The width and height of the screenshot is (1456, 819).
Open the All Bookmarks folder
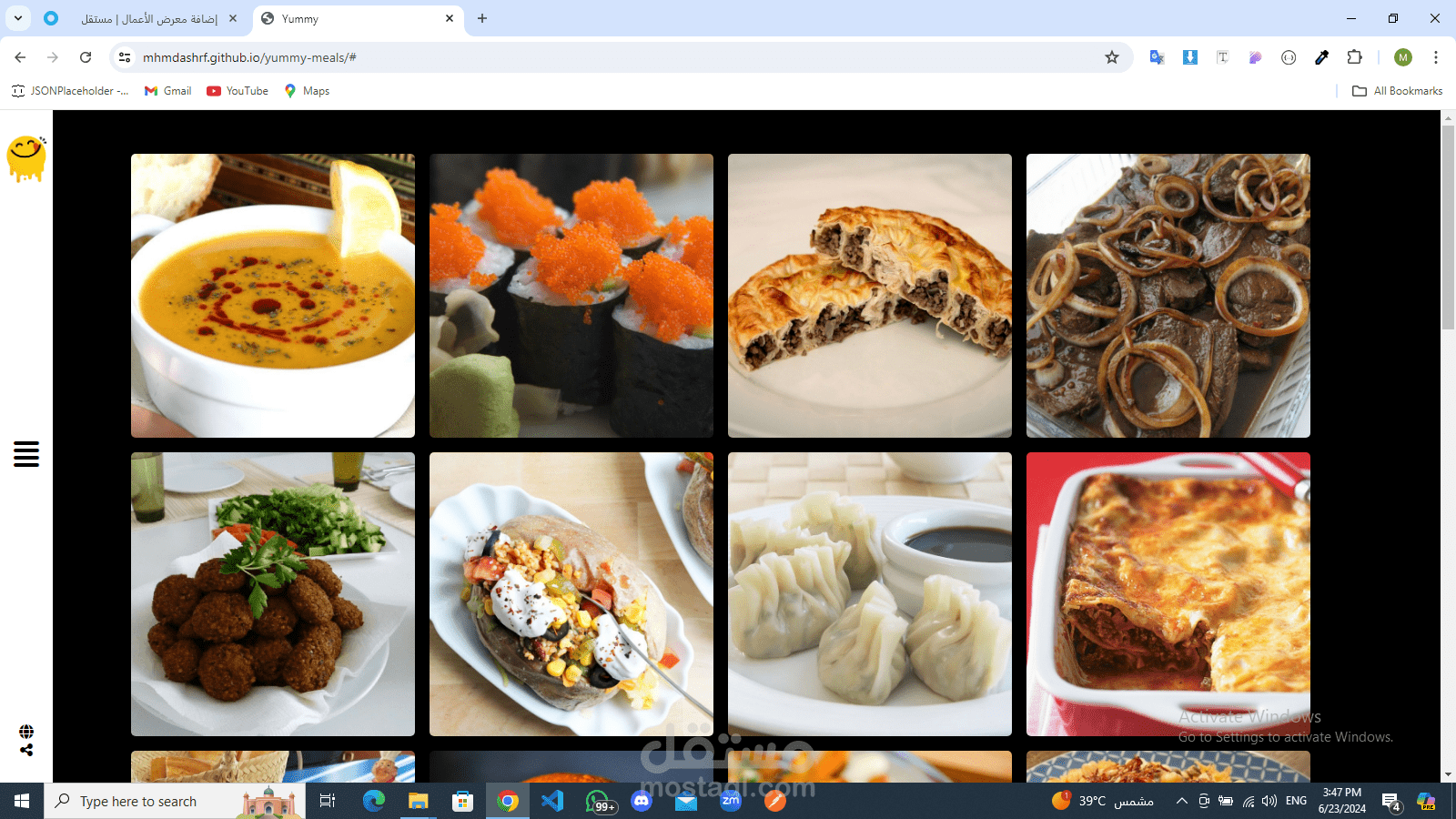[1397, 91]
